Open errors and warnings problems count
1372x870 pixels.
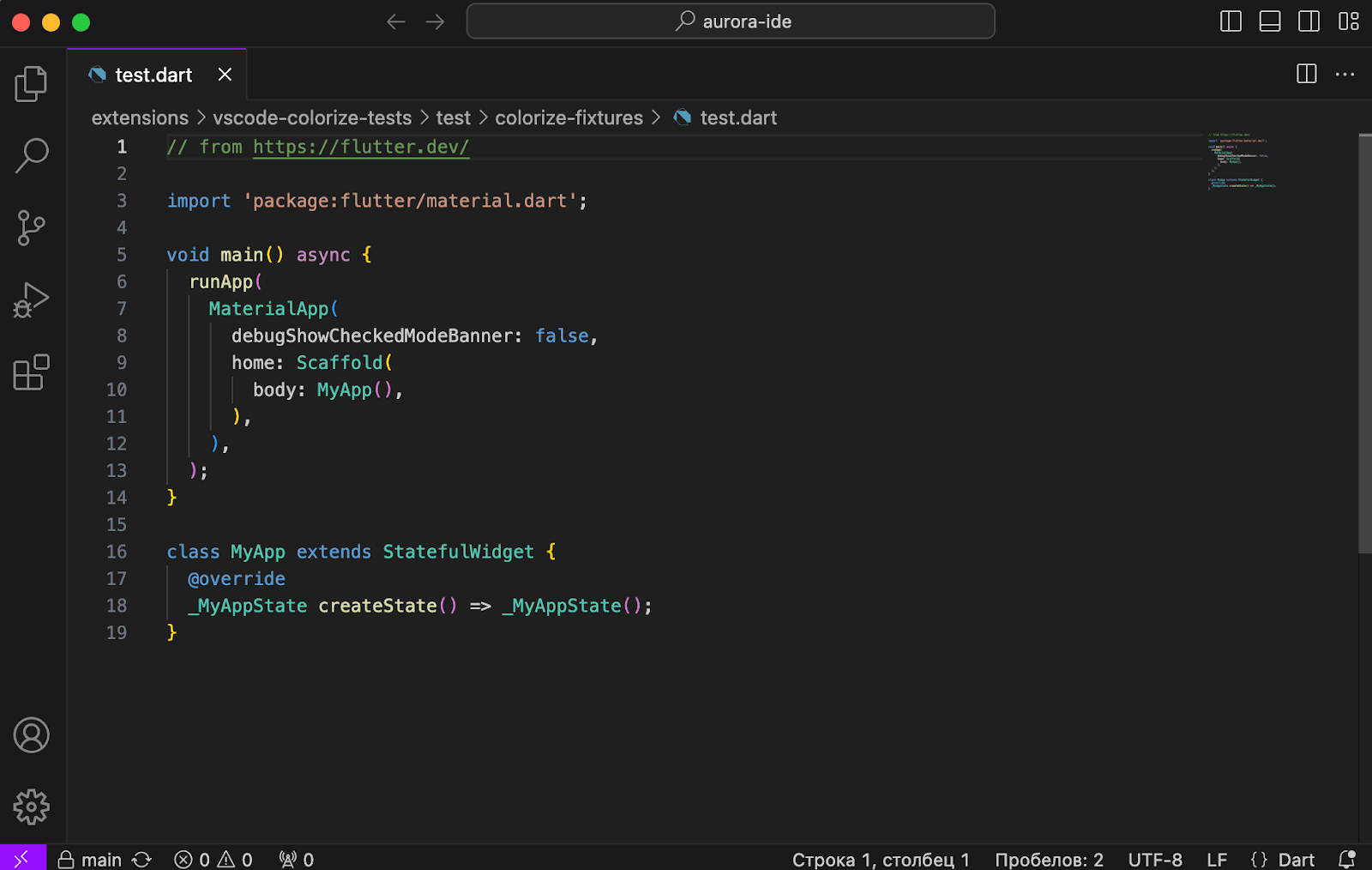click(214, 859)
